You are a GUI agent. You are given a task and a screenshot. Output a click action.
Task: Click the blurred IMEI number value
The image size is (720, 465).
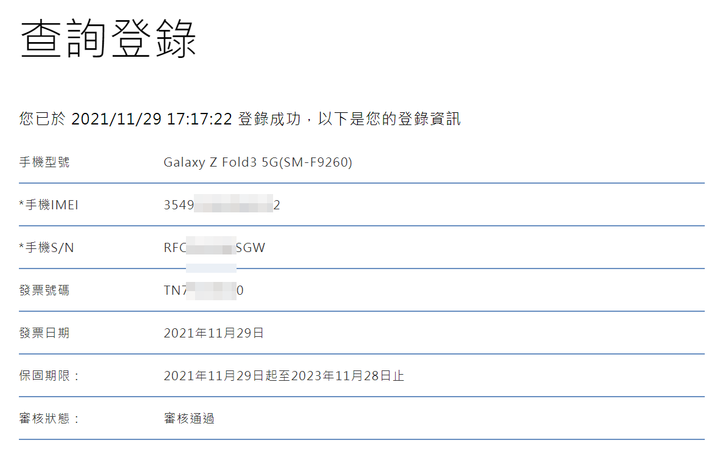(x=222, y=205)
